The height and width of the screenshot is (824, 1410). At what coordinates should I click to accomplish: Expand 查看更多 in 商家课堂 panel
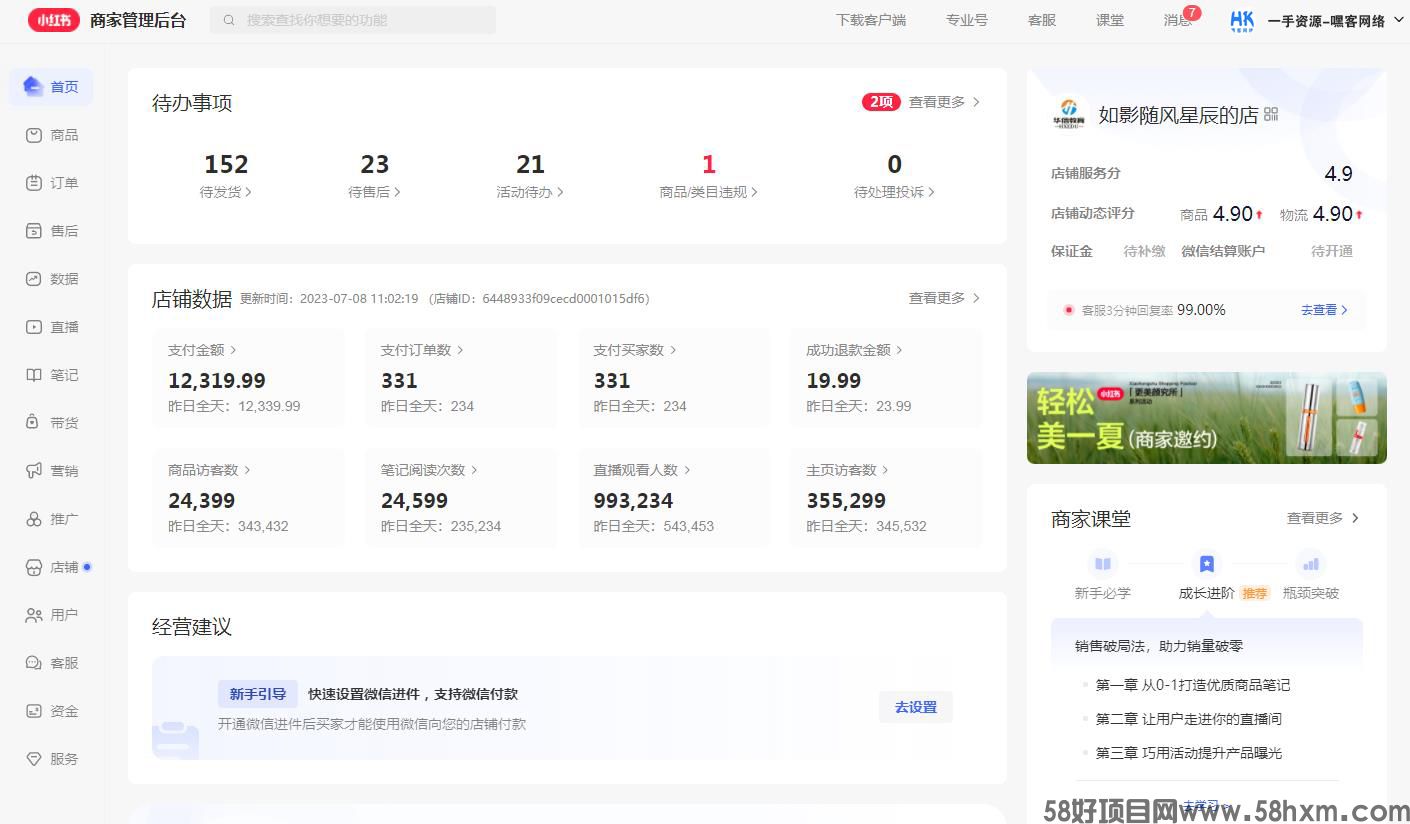tap(1323, 518)
